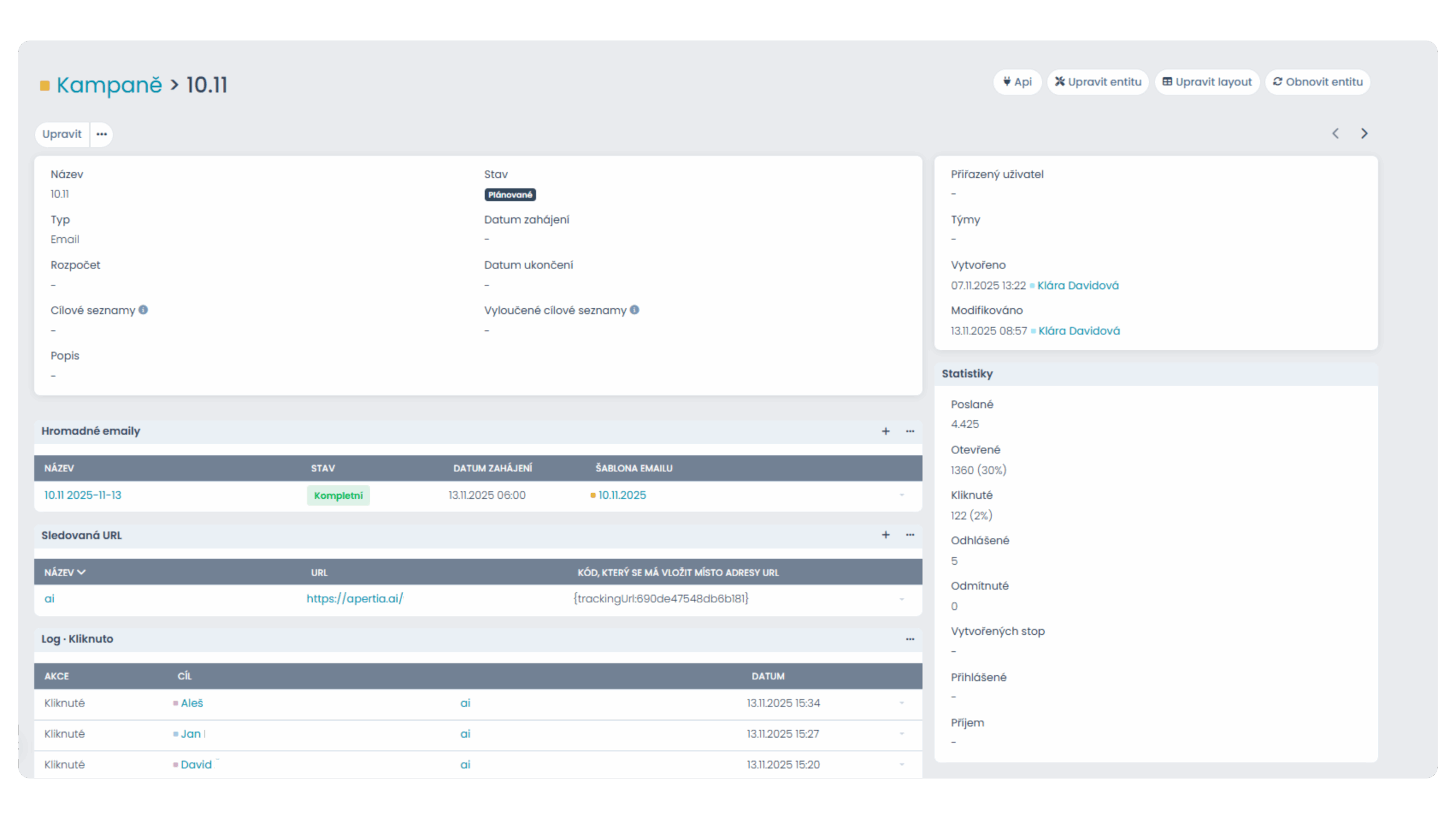Click Obnovit entitu refresh button

point(1317,82)
